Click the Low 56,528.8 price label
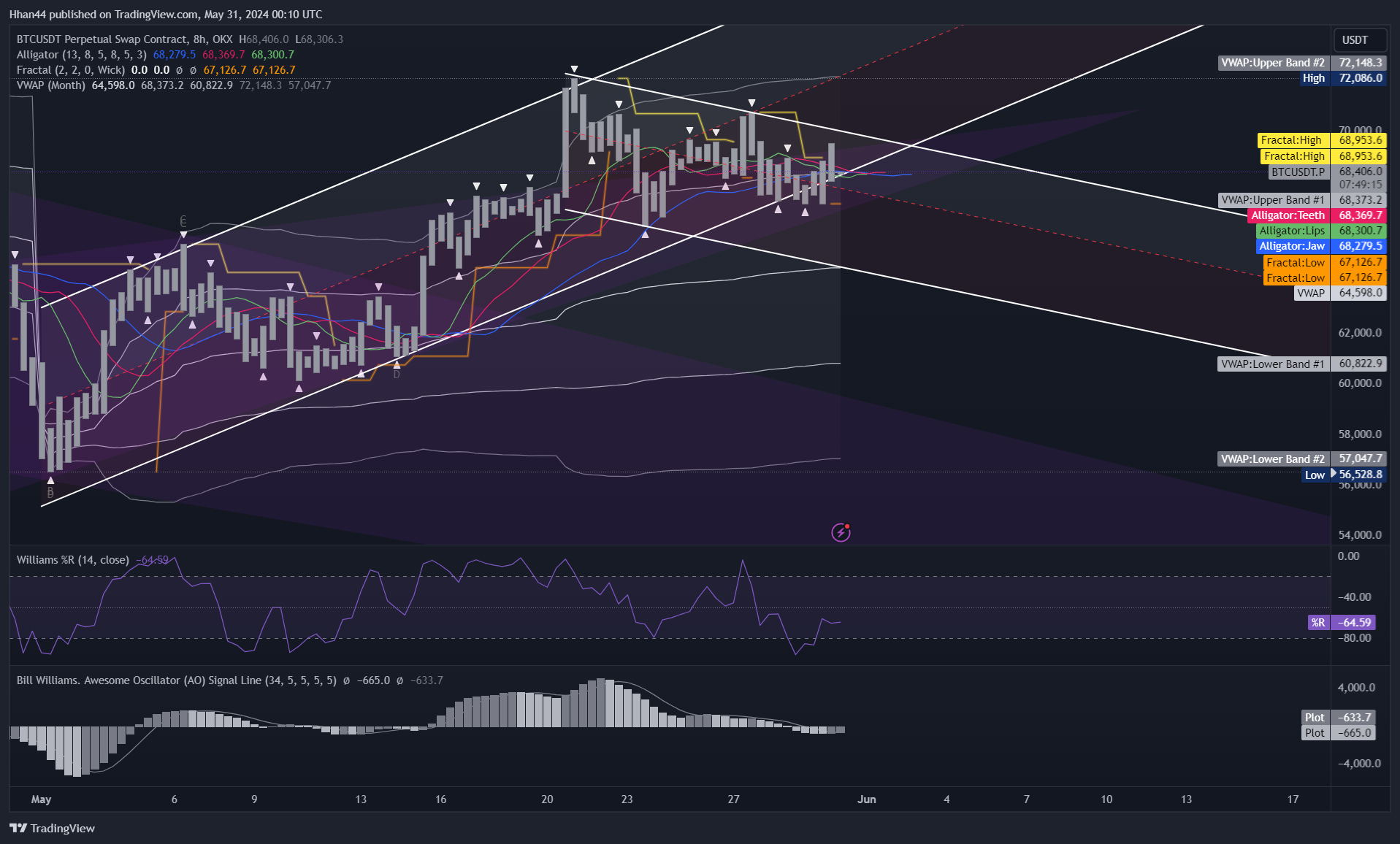This screenshot has height=844, width=1400. pyautogui.click(x=1344, y=475)
